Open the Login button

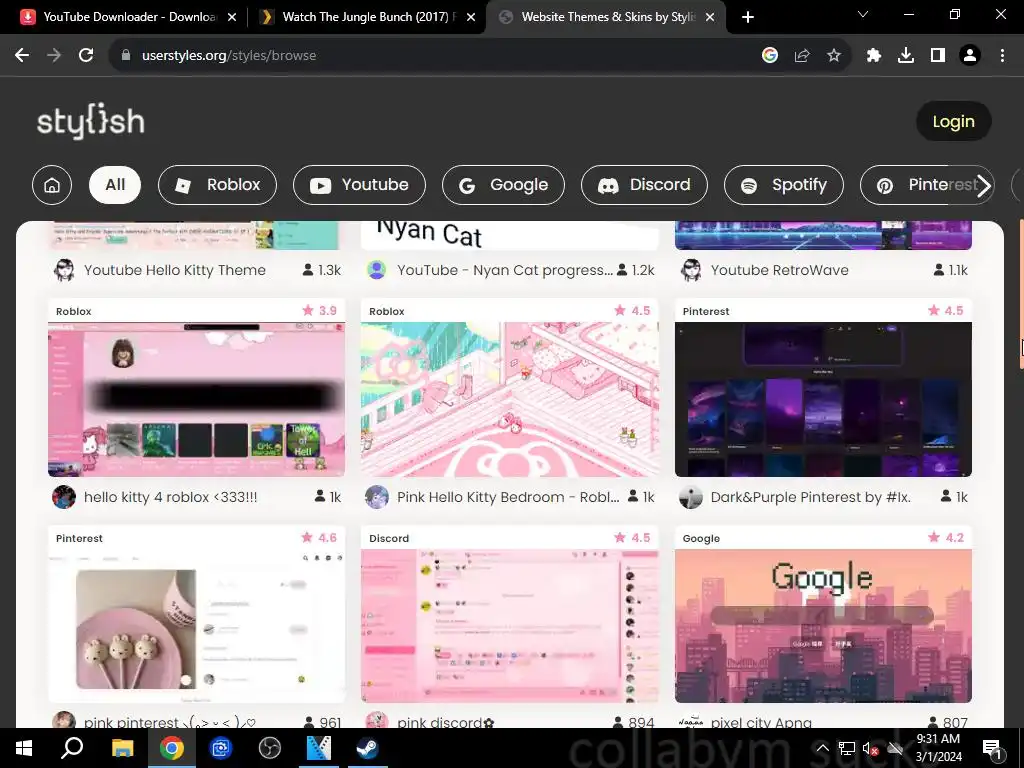(953, 121)
